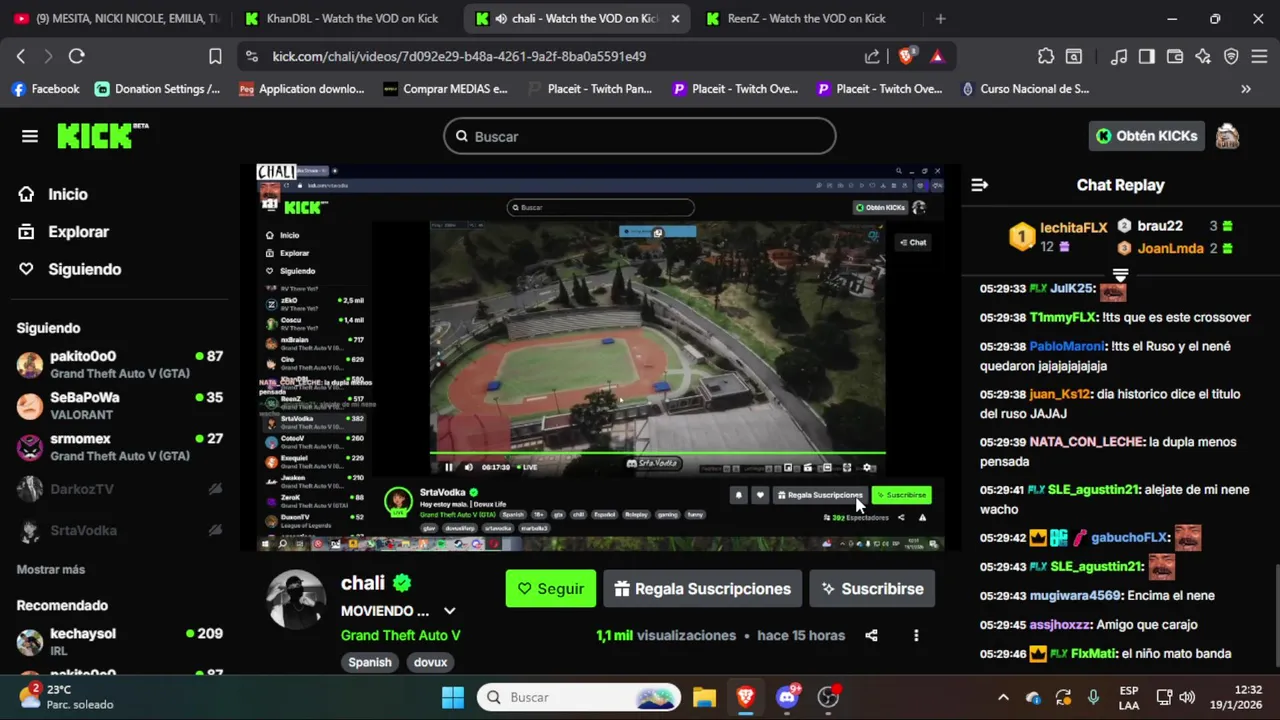This screenshot has width=1280, height=720.
Task: Follow chali with the Seguir button
Action: coord(551,589)
